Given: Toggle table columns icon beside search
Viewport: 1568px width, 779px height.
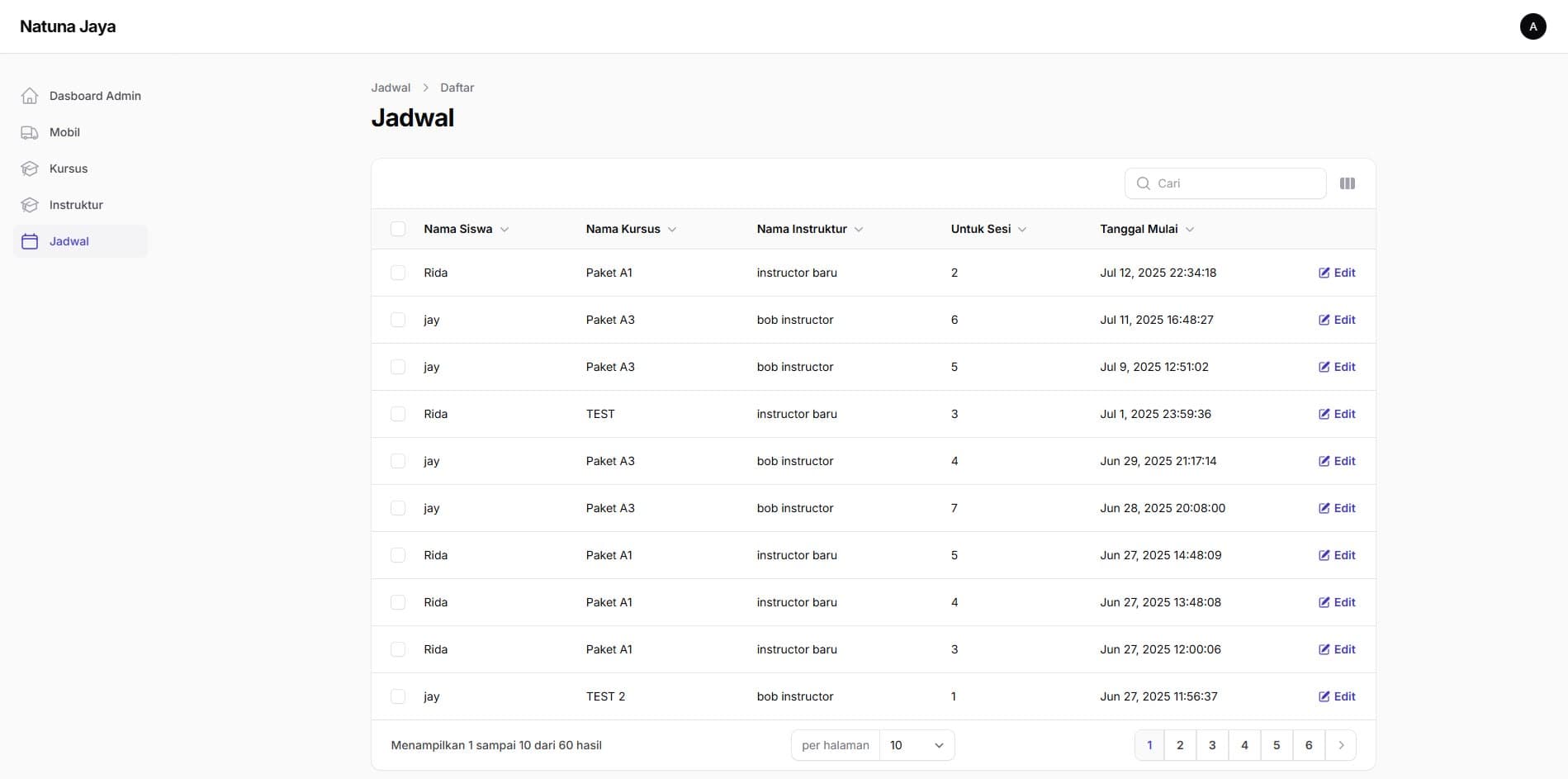Looking at the screenshot, I should [x=1347, y=183].
